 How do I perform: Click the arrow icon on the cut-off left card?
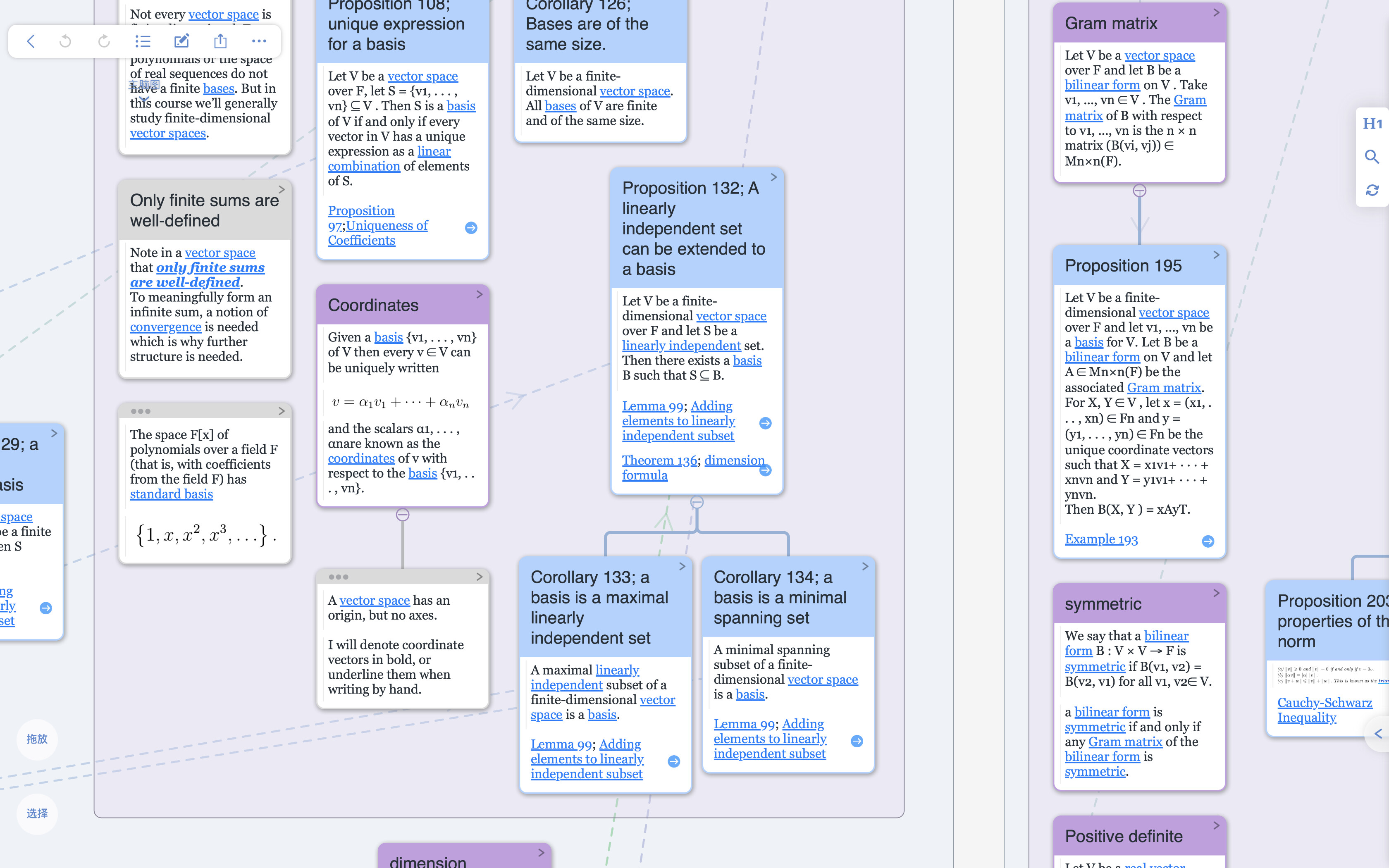[x=46, y=608]
